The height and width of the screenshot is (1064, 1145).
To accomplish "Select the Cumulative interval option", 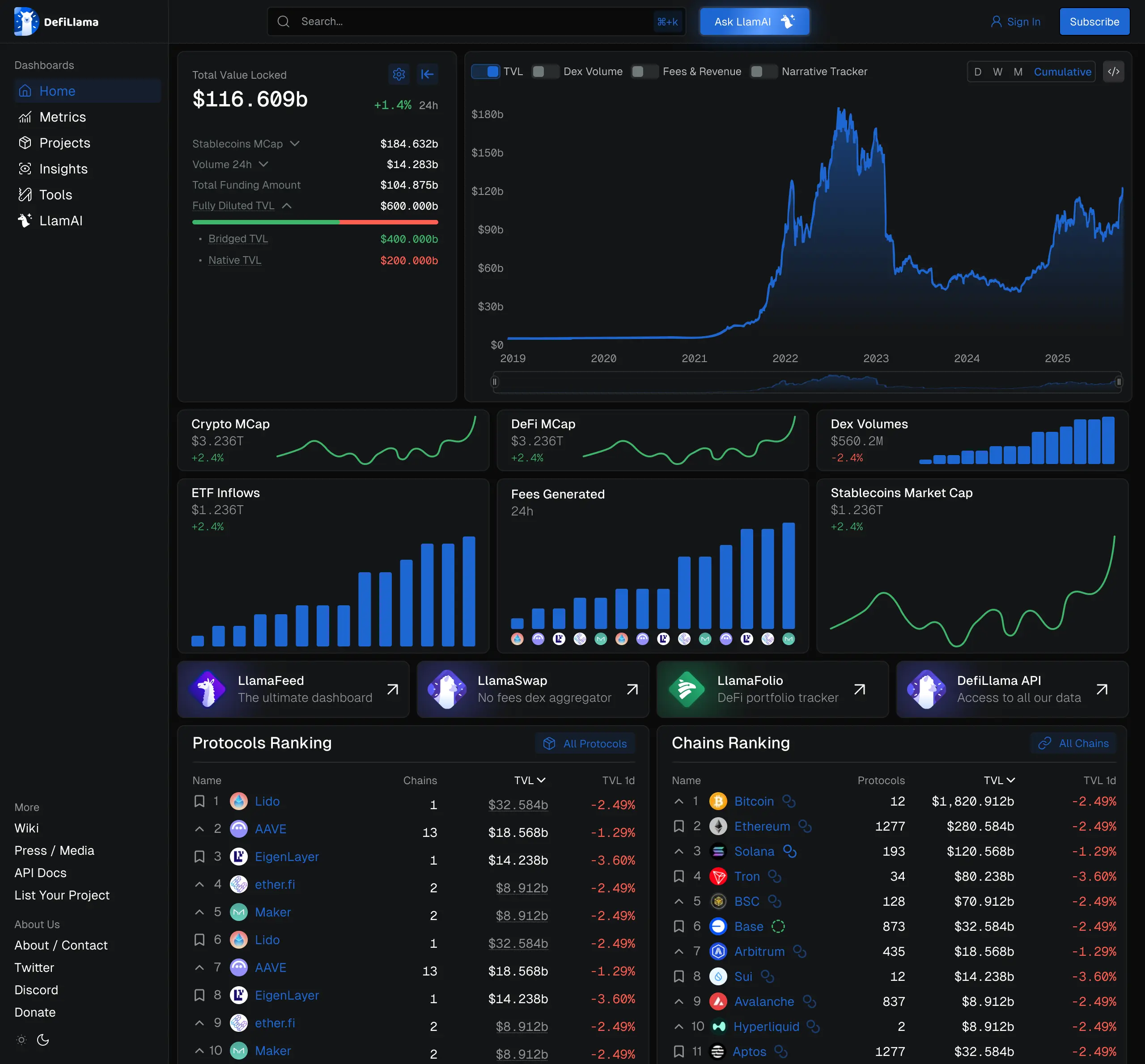I will [x=1063, y=72].
